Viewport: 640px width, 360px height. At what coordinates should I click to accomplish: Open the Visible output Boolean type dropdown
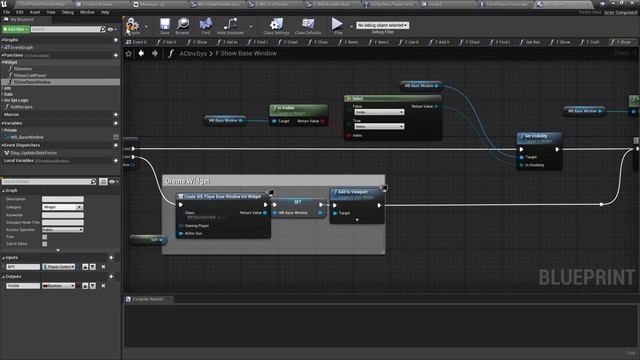coord(59,286)
